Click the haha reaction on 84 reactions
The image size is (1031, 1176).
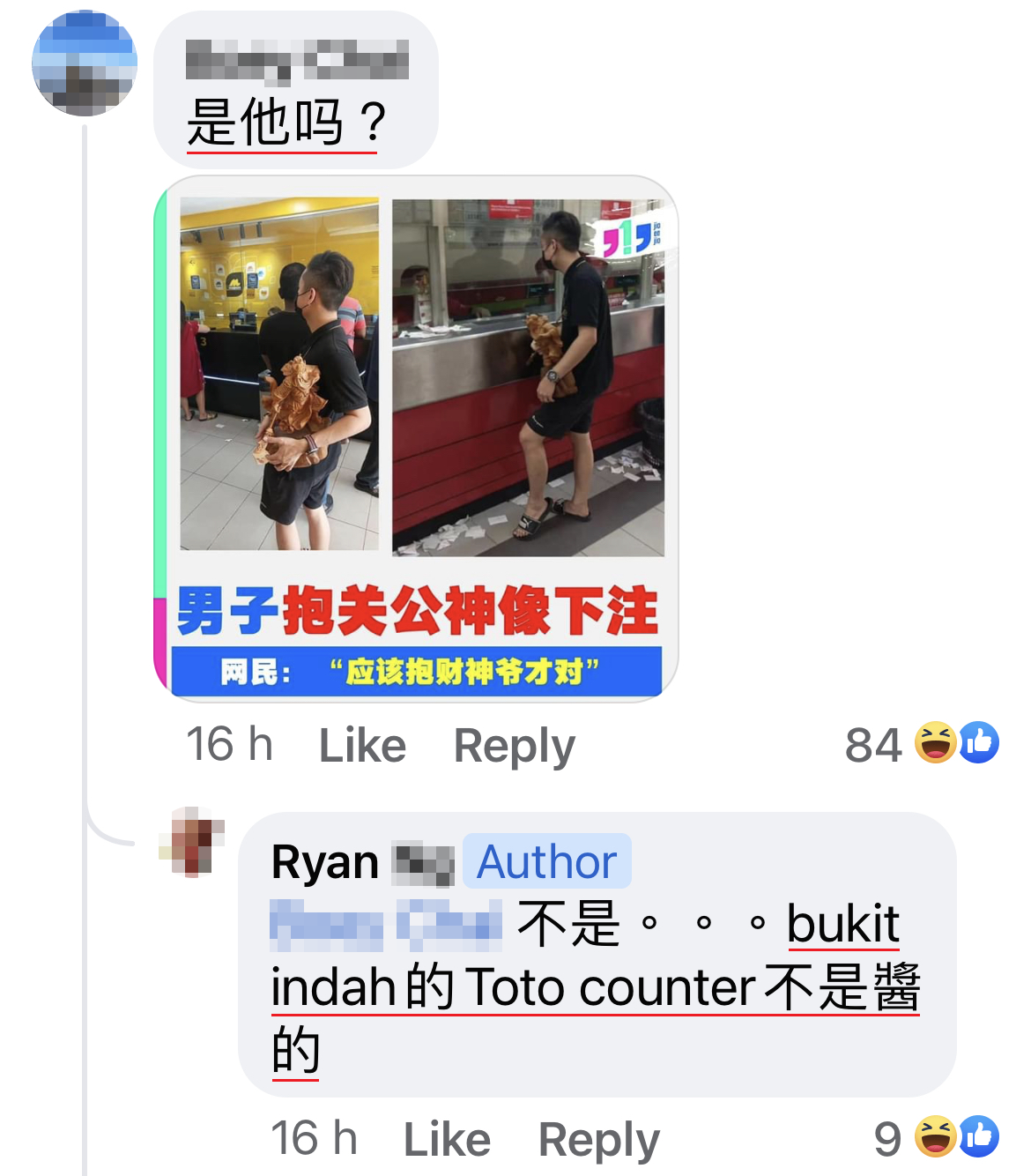(x=936, y=742)
